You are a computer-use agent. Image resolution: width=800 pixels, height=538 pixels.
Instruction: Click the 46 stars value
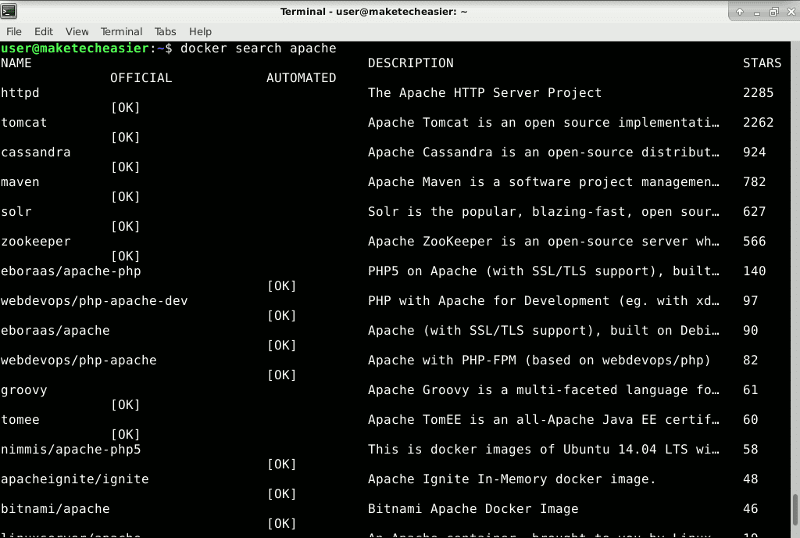(x=751, y=509)
